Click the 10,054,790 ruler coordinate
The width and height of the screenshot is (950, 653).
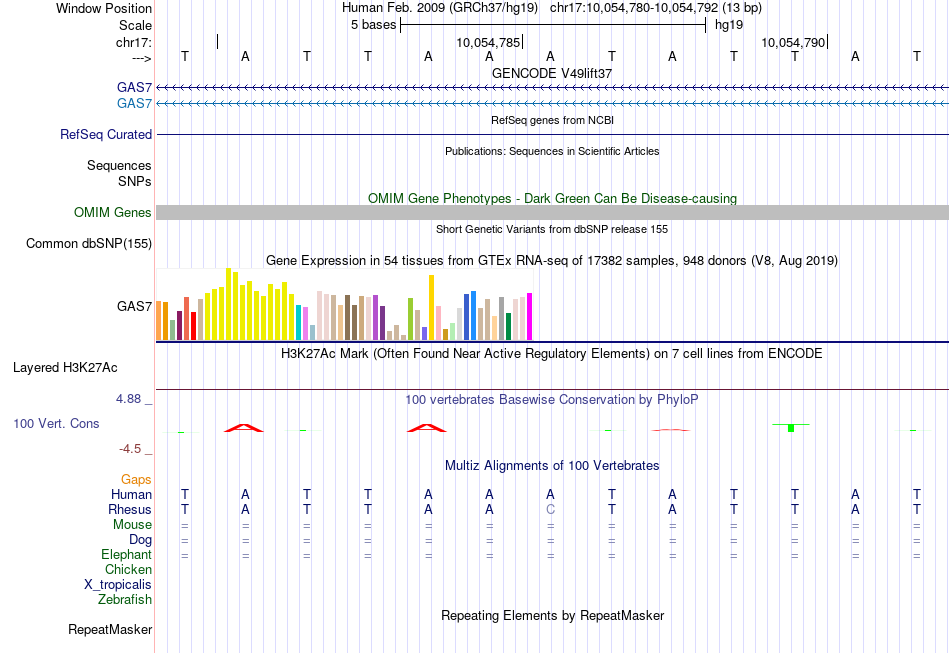tap(793, 42)
